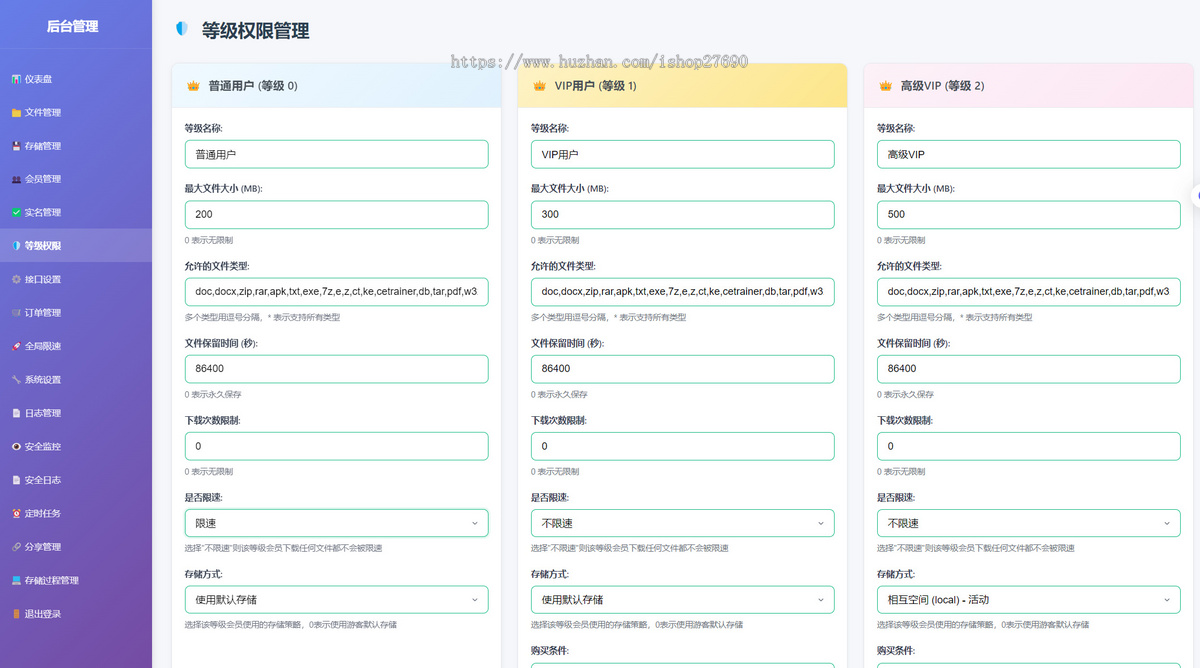Image resolution: width=1200 pixels, height=668 pixels.
Task: Click 允许的文件类型 field in 普通用户 card
Action: (336, 292)
